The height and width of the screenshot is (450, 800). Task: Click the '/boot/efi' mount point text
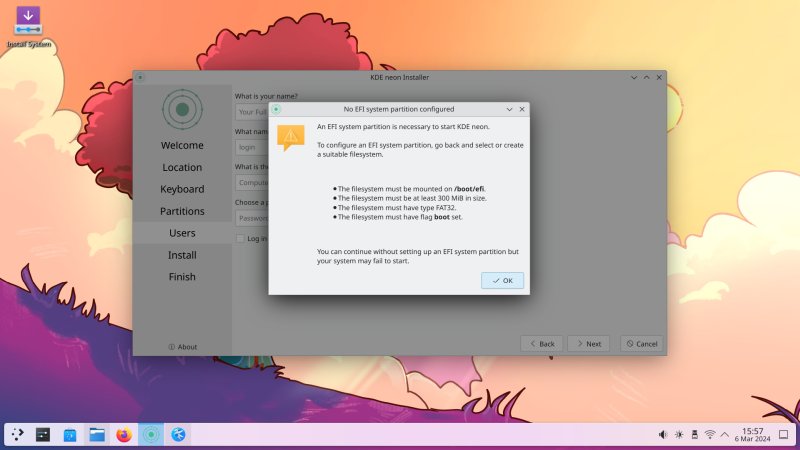point(469,189)
